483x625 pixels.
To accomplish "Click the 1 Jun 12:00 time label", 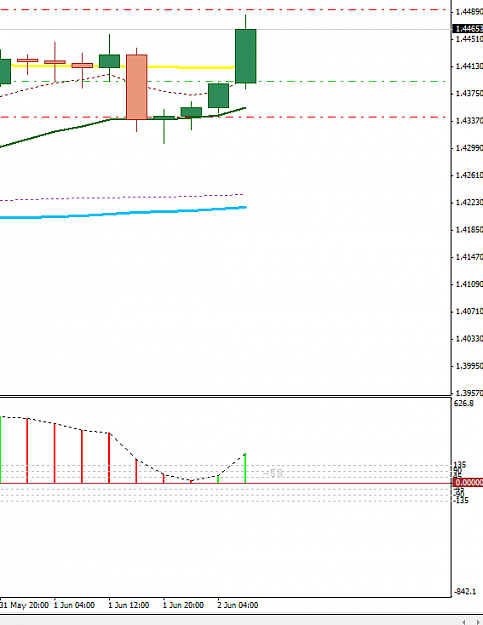I will click(x=129, y=605).
